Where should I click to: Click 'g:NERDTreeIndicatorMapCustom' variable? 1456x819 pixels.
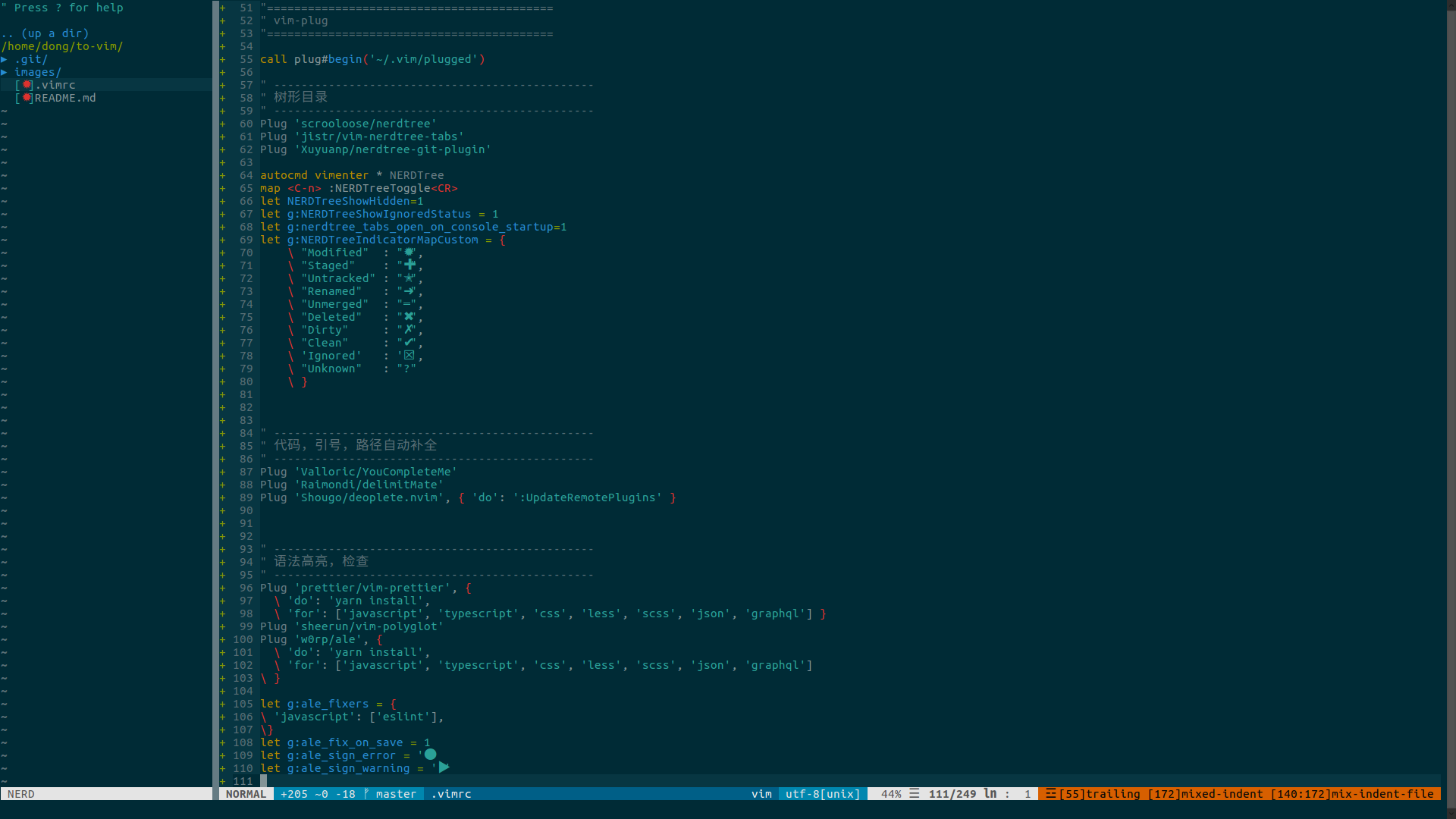point(382,240)
